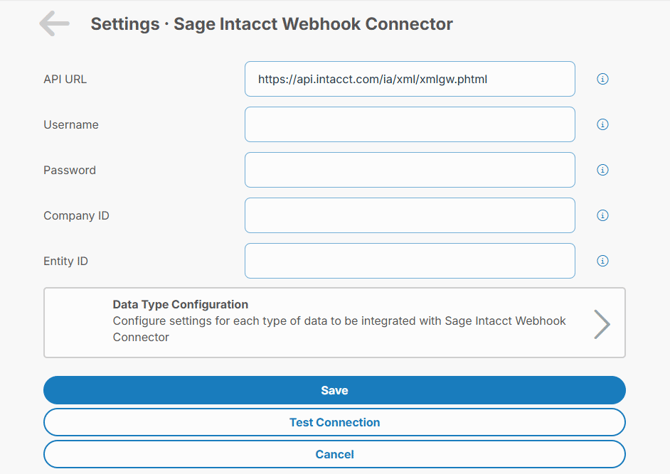Screen dimensions: 670x474
Task: Click the 'Entity ID' label text
Action: click(x=66, y=261)
